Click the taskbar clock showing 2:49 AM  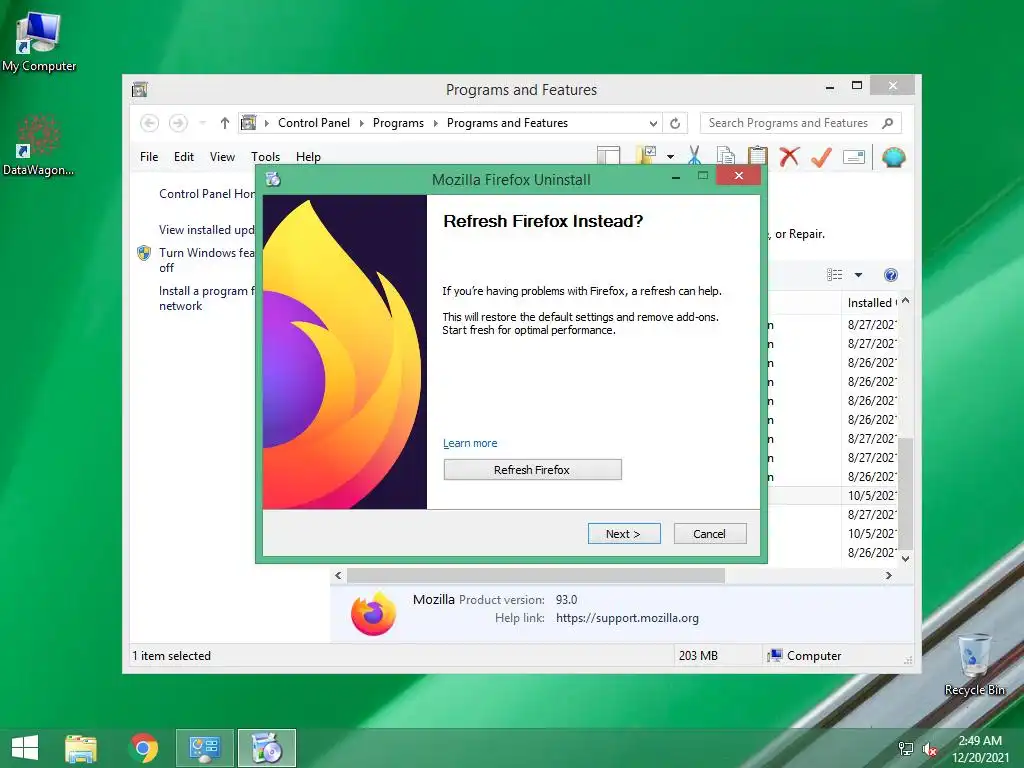click(x=980, y=749)
